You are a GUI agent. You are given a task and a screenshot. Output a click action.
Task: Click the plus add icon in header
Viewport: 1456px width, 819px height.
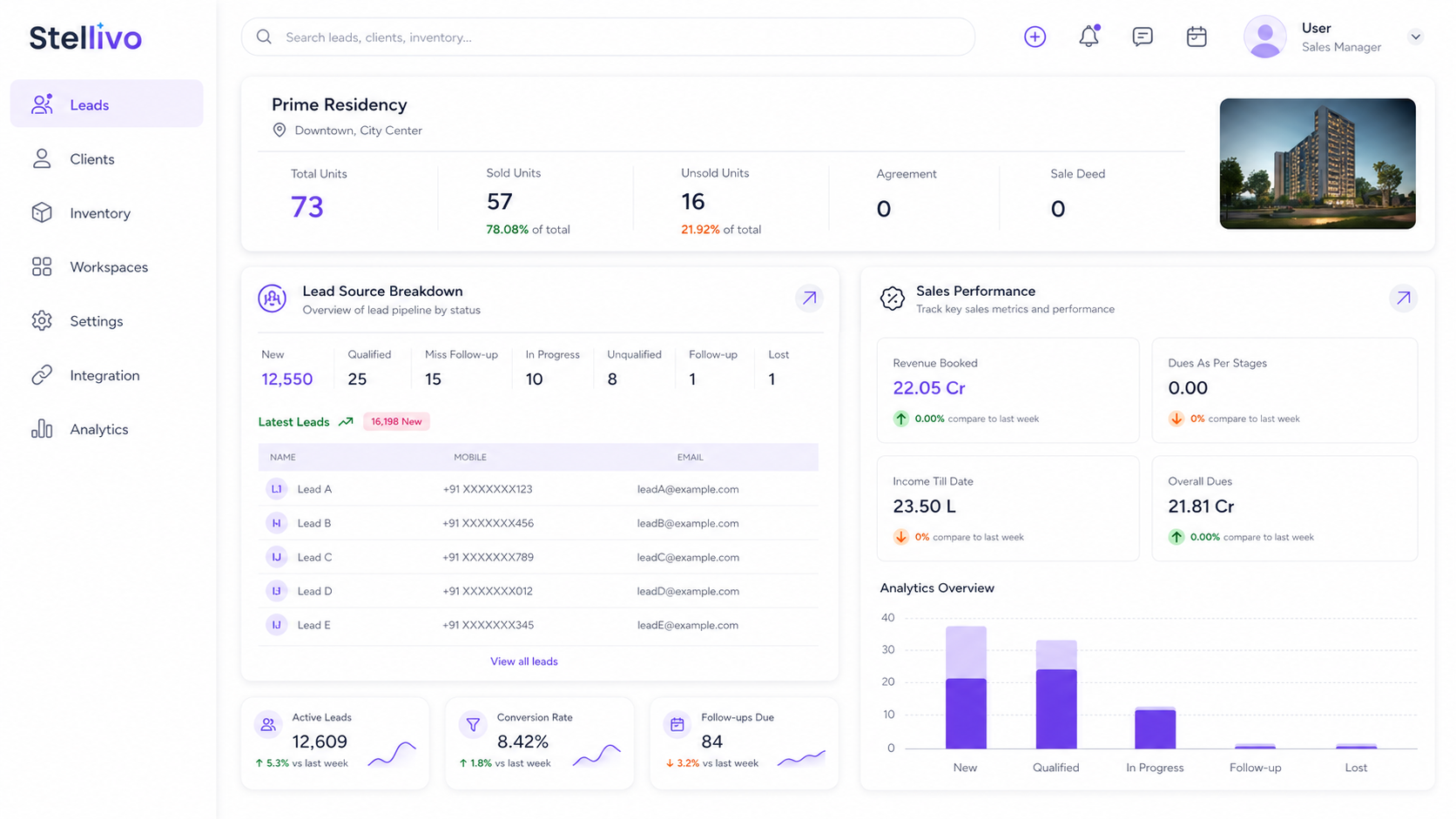coord(1035,37)
